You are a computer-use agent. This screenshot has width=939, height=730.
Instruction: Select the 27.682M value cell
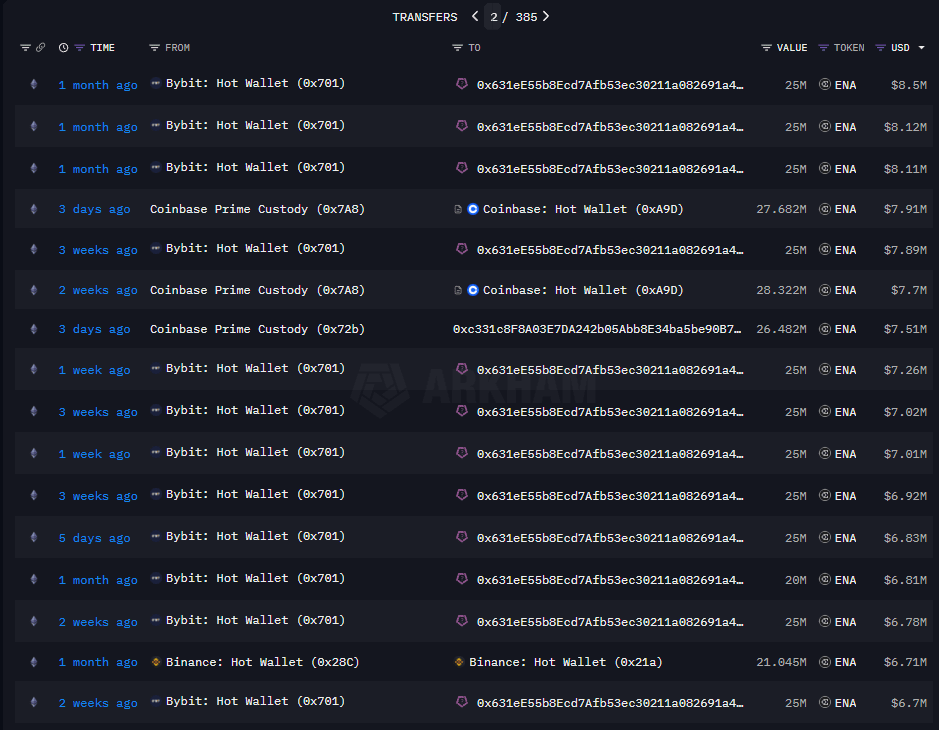pos(782,209)
